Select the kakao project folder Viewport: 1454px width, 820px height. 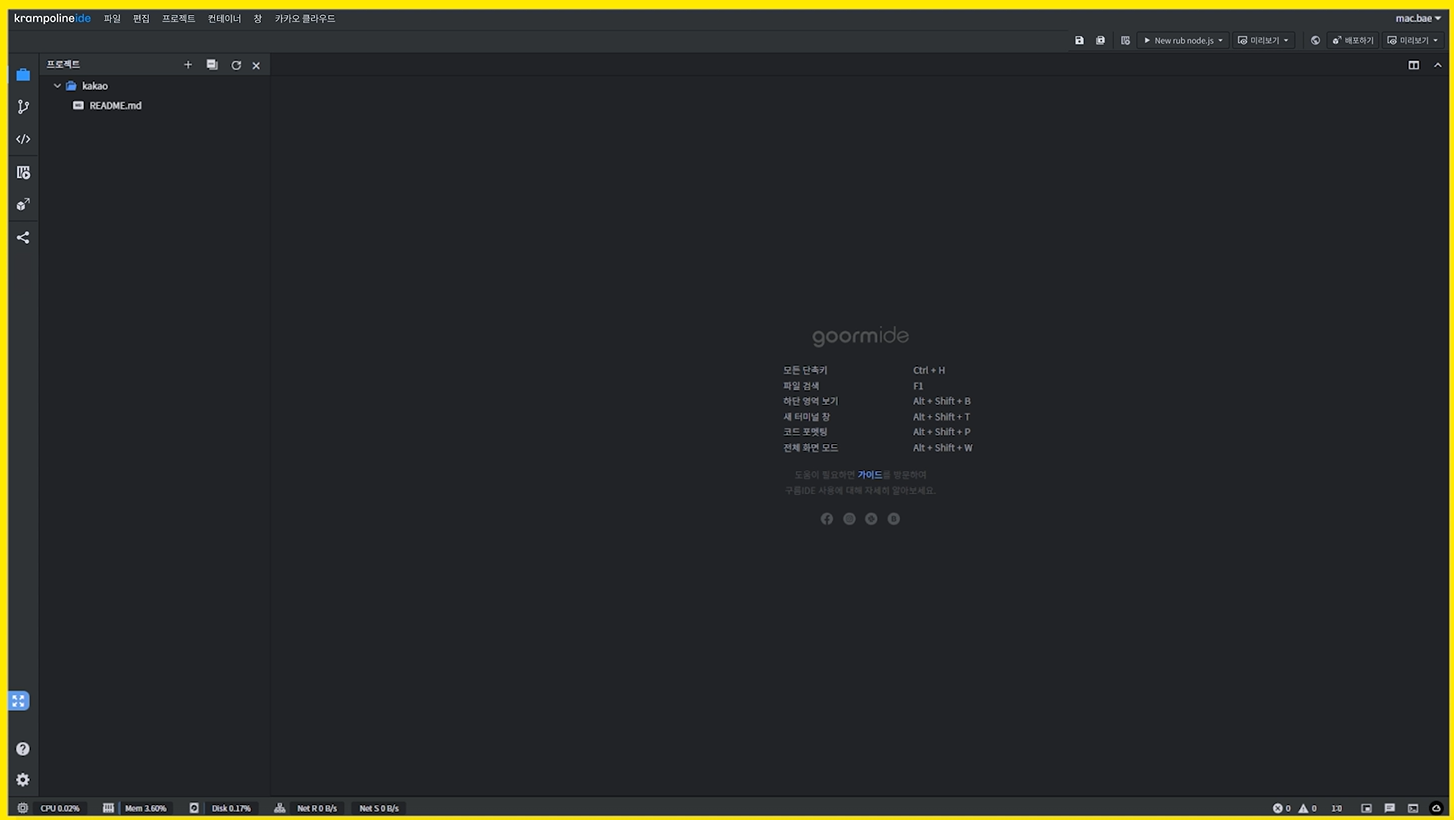pos(95,86)
